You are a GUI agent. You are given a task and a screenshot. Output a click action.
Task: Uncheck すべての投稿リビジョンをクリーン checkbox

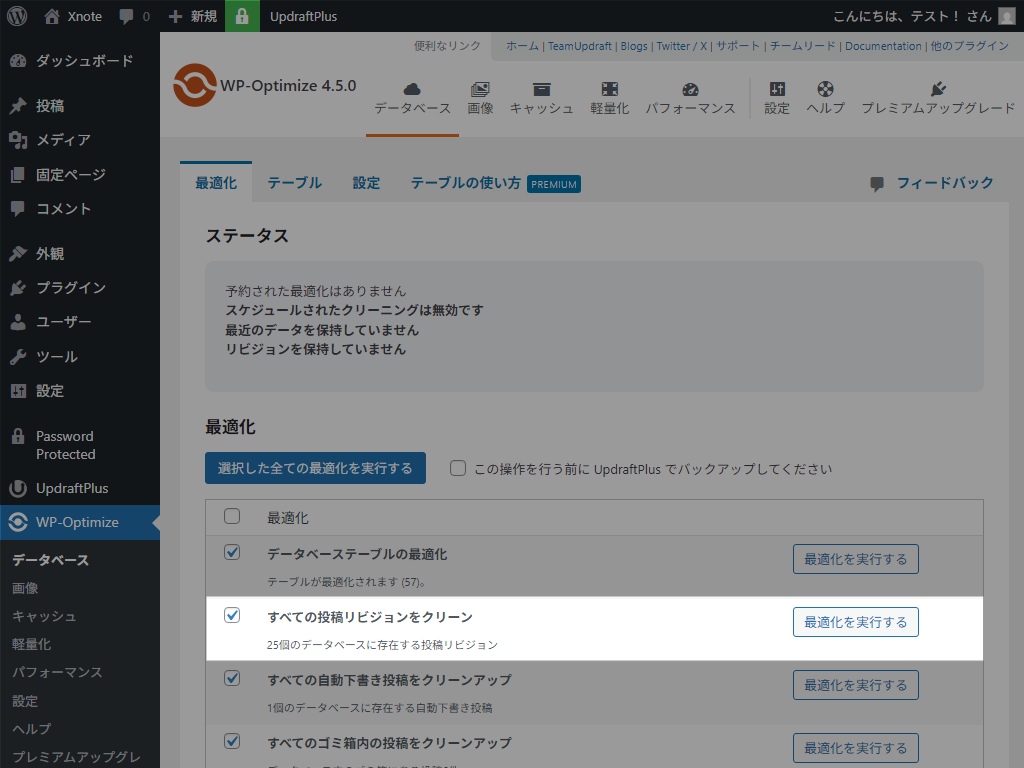(x=232, y=615)
